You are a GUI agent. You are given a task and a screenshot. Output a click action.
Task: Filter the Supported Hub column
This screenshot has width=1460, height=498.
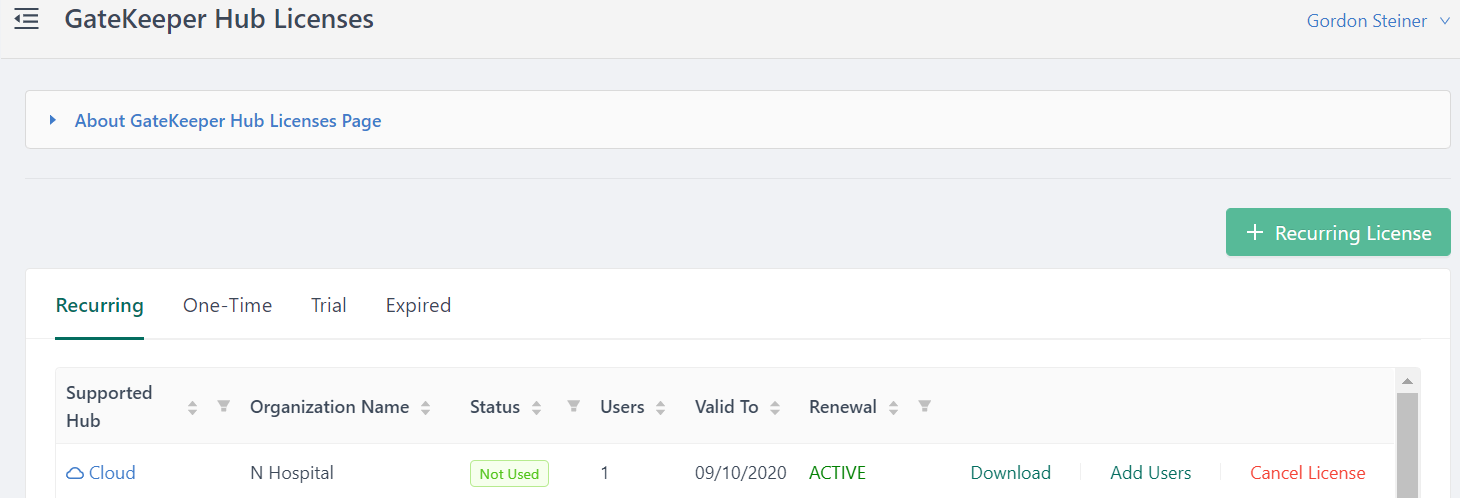point(224,406)
